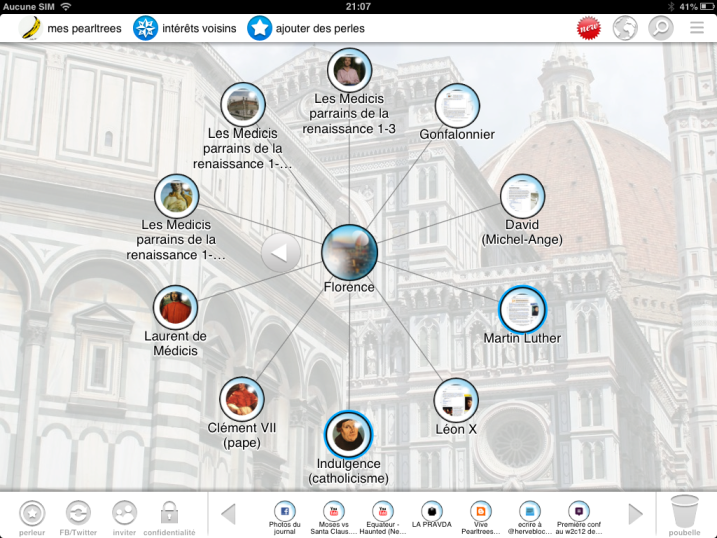Select 'Photos du journal' Facebook pearl in tray
Viewport: 717px width, 538px height.
click(x=285, y=510)
